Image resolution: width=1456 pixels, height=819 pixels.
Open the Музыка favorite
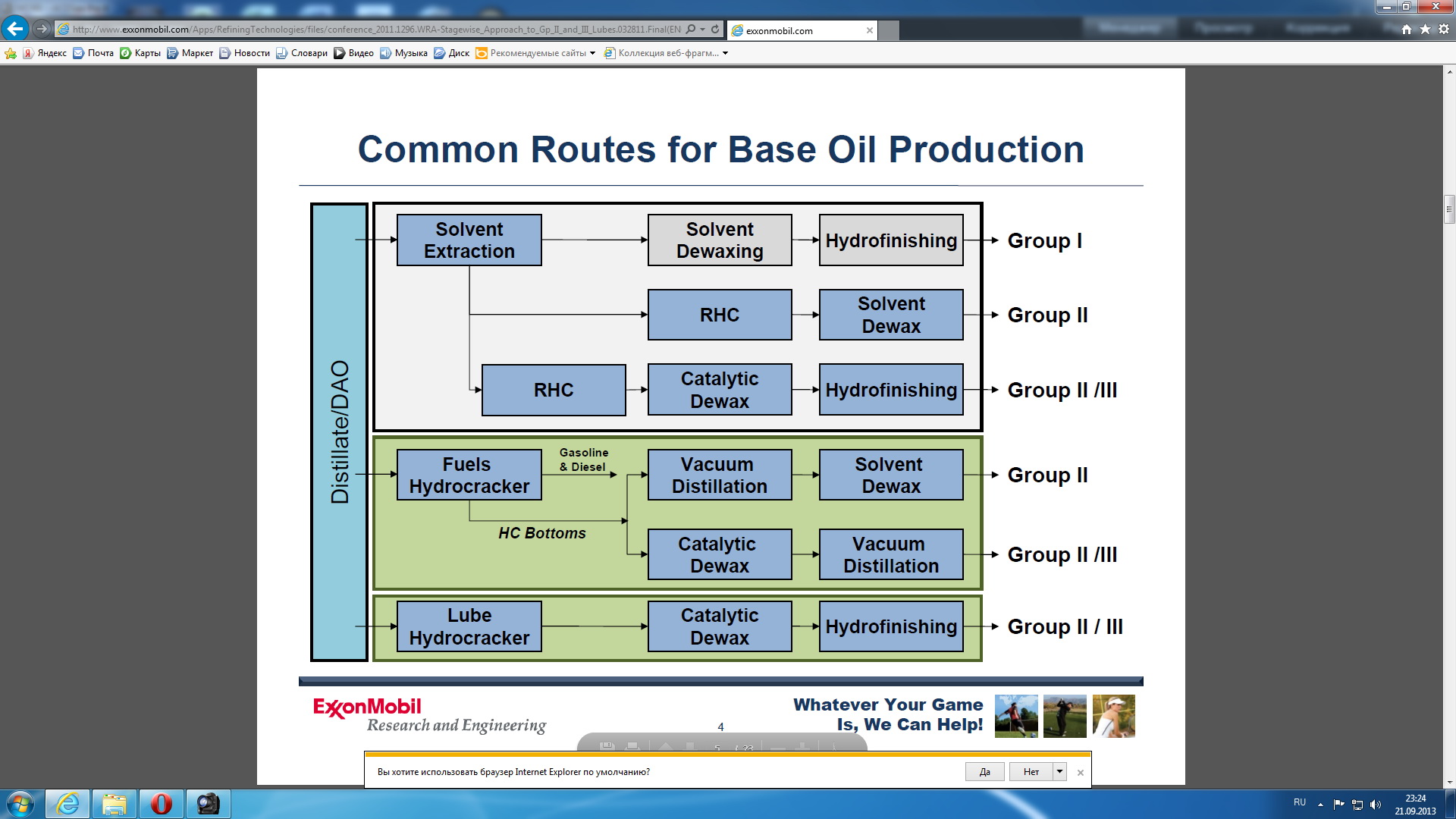pos(404,53)
